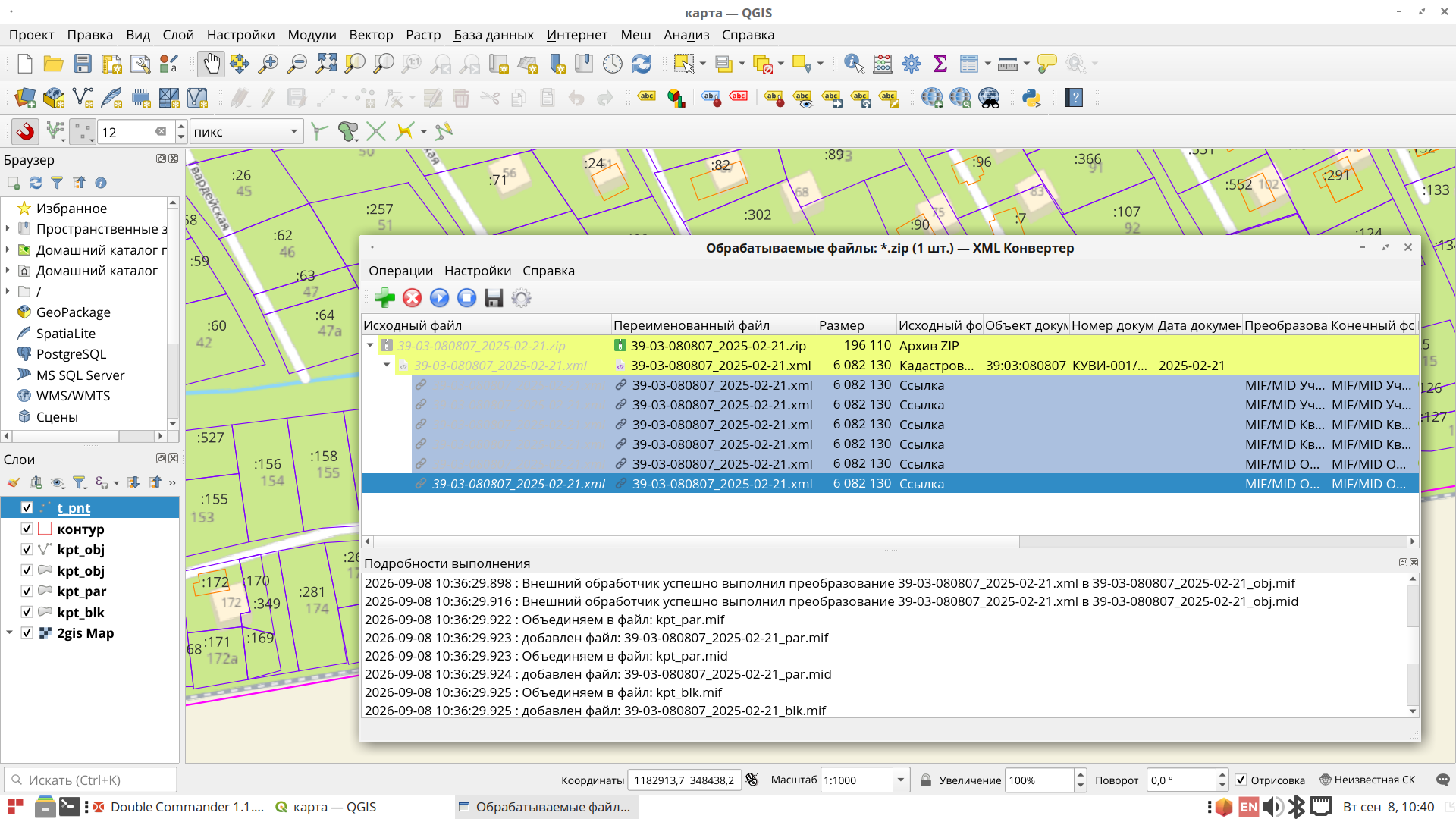The image size is (1456, 819).
Task: Toggle the Отрисовка render checkbox
Action: (1241, 780)
